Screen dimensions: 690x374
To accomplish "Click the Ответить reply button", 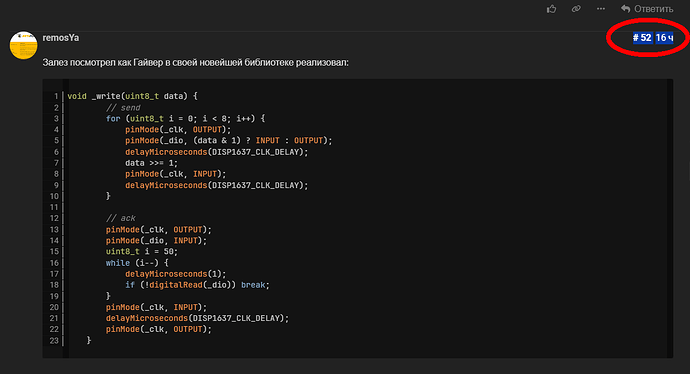I will (647, 9).
